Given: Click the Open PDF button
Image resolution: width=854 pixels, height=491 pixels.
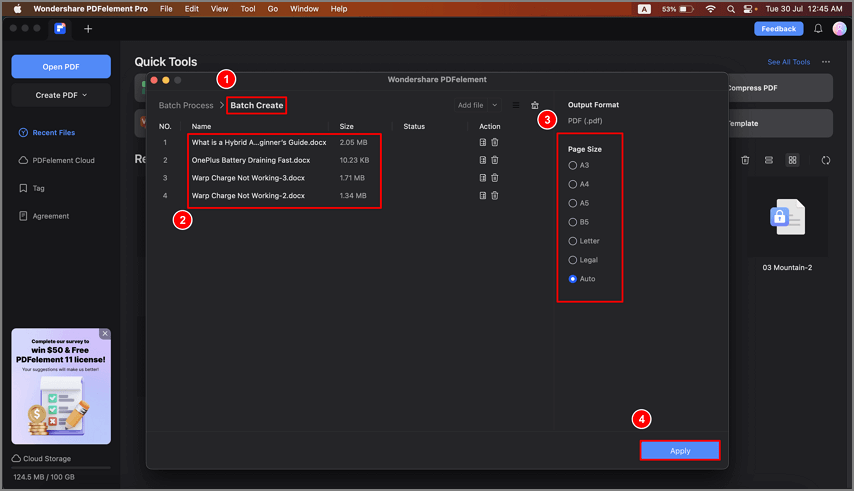Looking at the screenshot, I should (x=61, y=66).
